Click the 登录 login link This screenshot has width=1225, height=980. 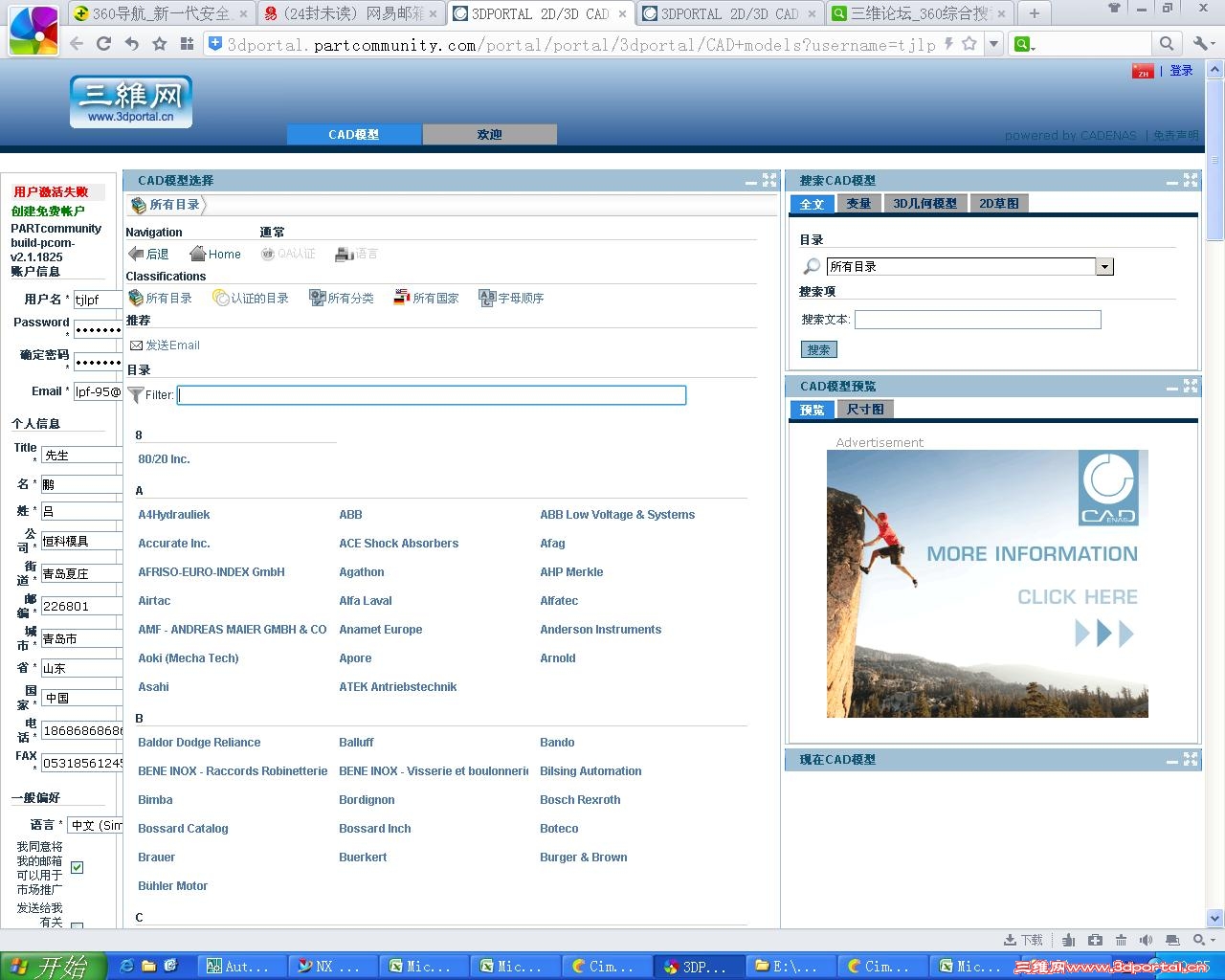coord(1182,71)
